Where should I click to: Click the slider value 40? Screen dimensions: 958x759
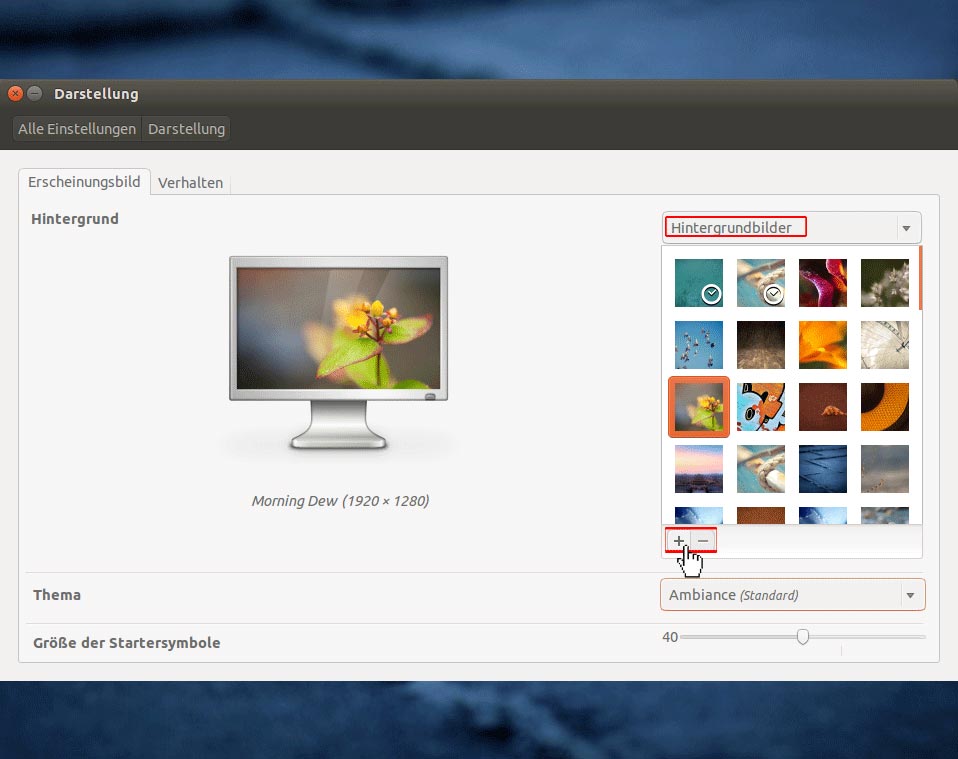click(670, 637)
